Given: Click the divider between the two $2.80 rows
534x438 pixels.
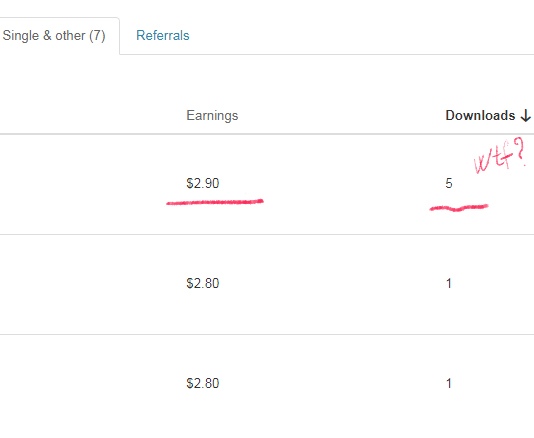Looking at the screenshot, I should pyautogui.click(x=267, y=334).
